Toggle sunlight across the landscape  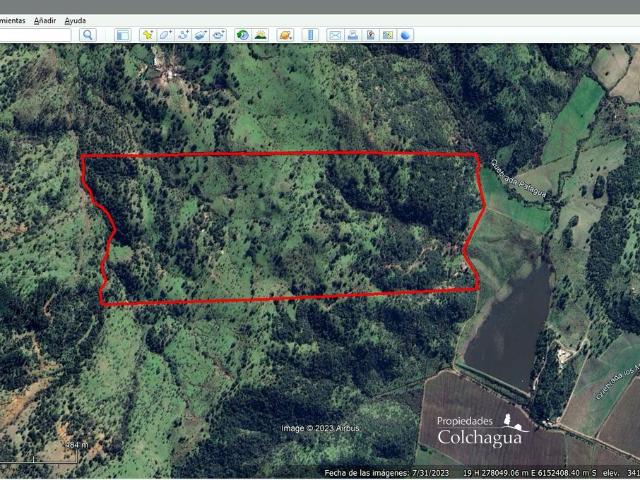(x=260, y=35)
